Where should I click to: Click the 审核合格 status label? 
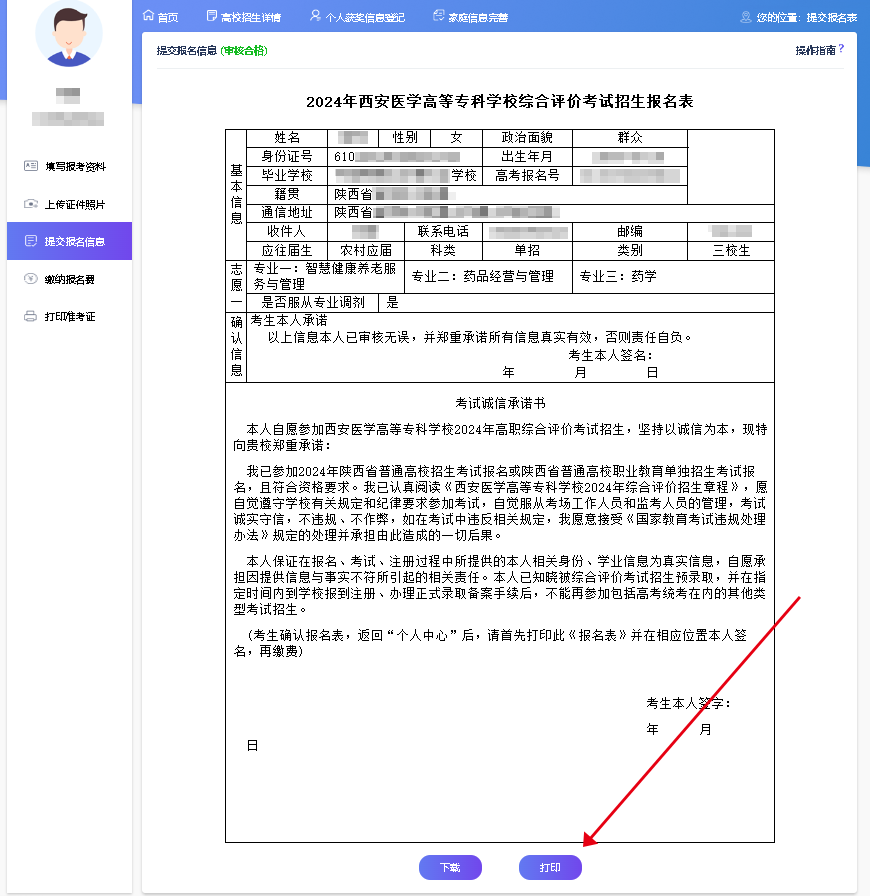[x=245, y=50]
